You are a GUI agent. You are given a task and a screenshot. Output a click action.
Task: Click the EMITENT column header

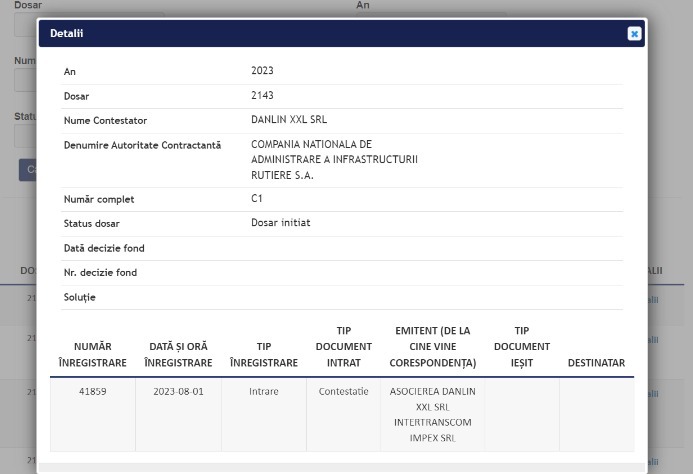[x=433, y=347]
